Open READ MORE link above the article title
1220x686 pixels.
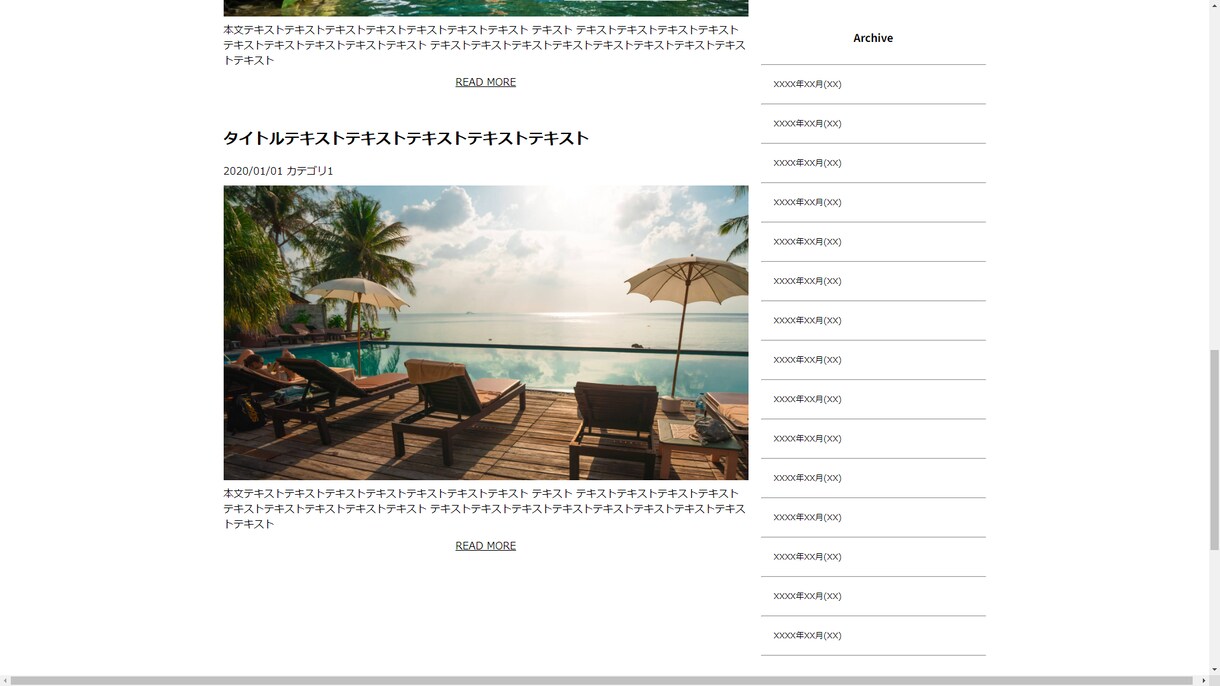pos(485,82)
